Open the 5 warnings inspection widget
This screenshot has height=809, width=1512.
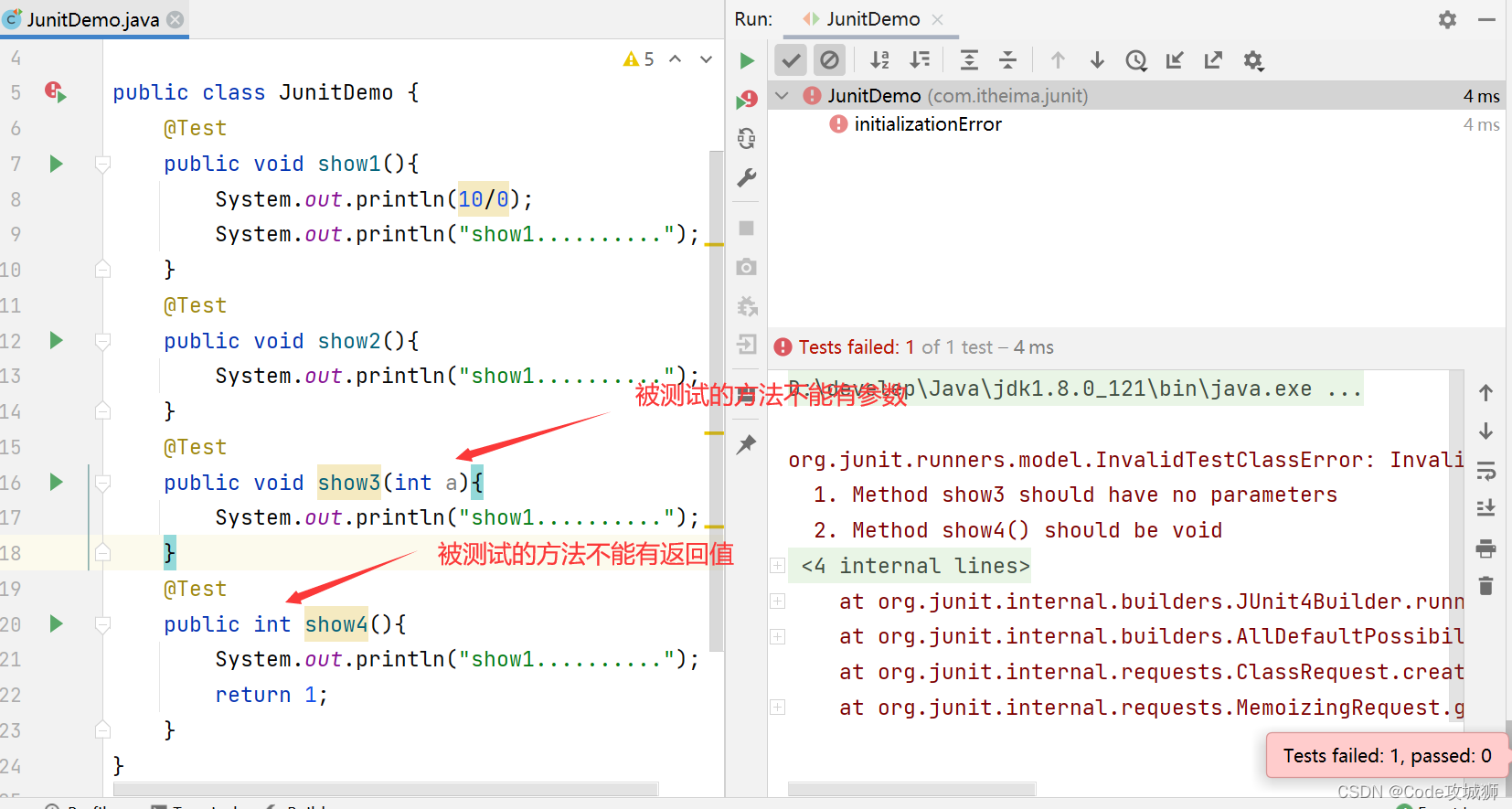coord(638,59)
